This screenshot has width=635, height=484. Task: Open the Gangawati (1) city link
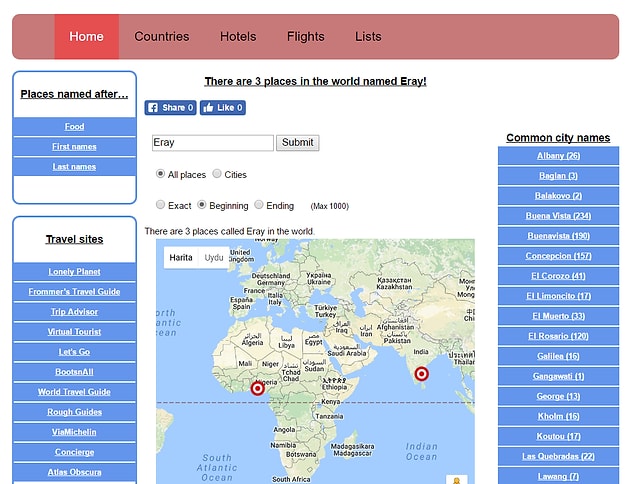click(x=558, y=376)
